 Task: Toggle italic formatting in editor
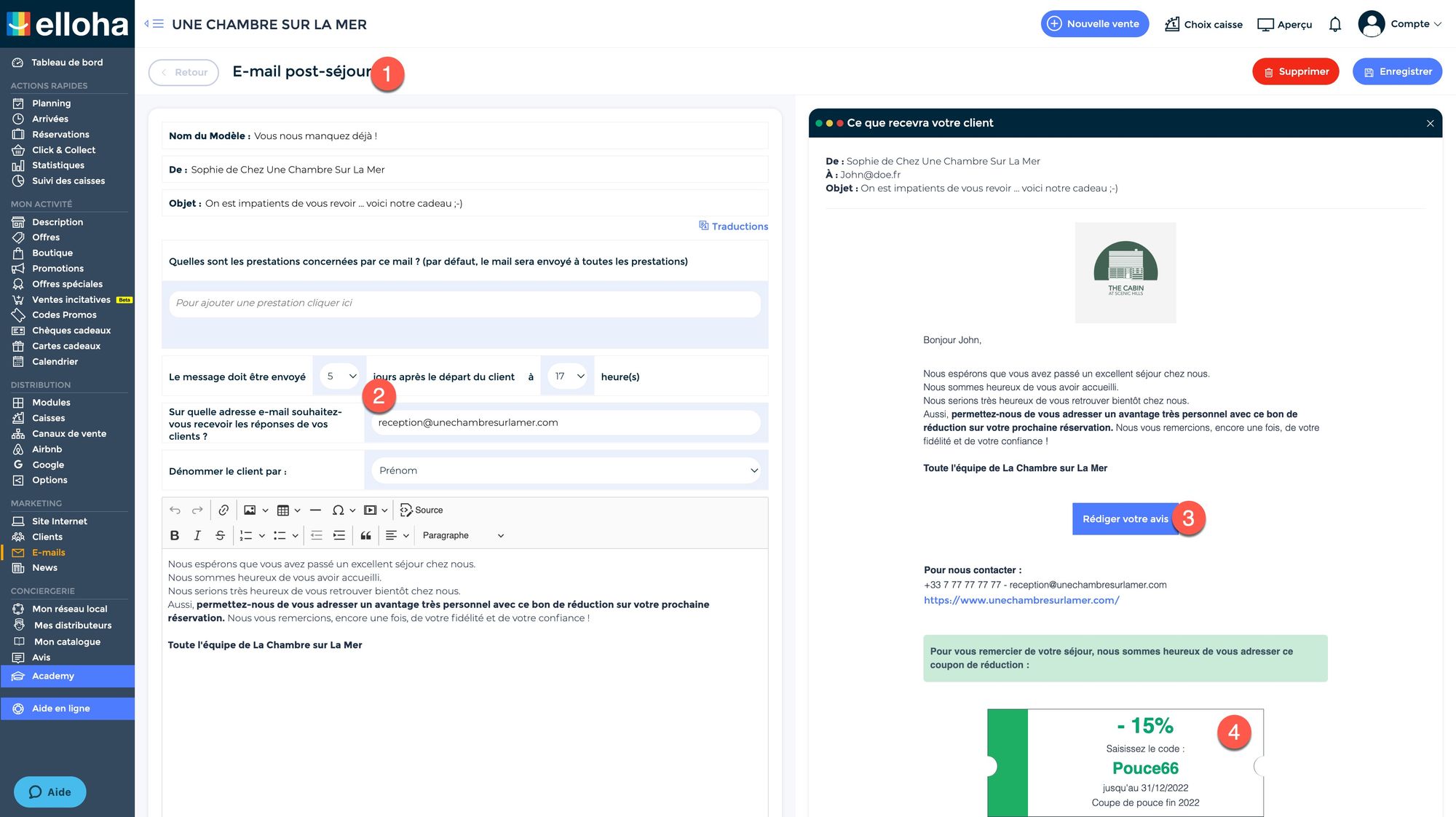point(197,535)
